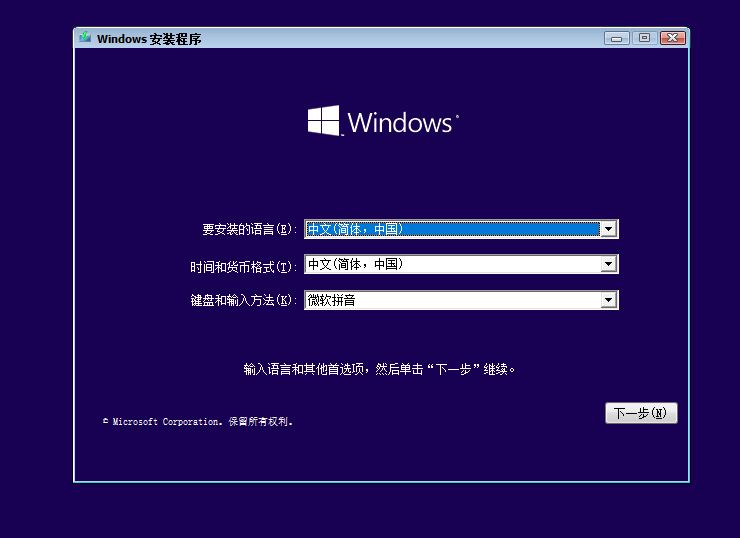Click the 微软拼音 keyboard combo box field
Screen dimensions: 740x538
pyautogui.click(x=461, y=300)
